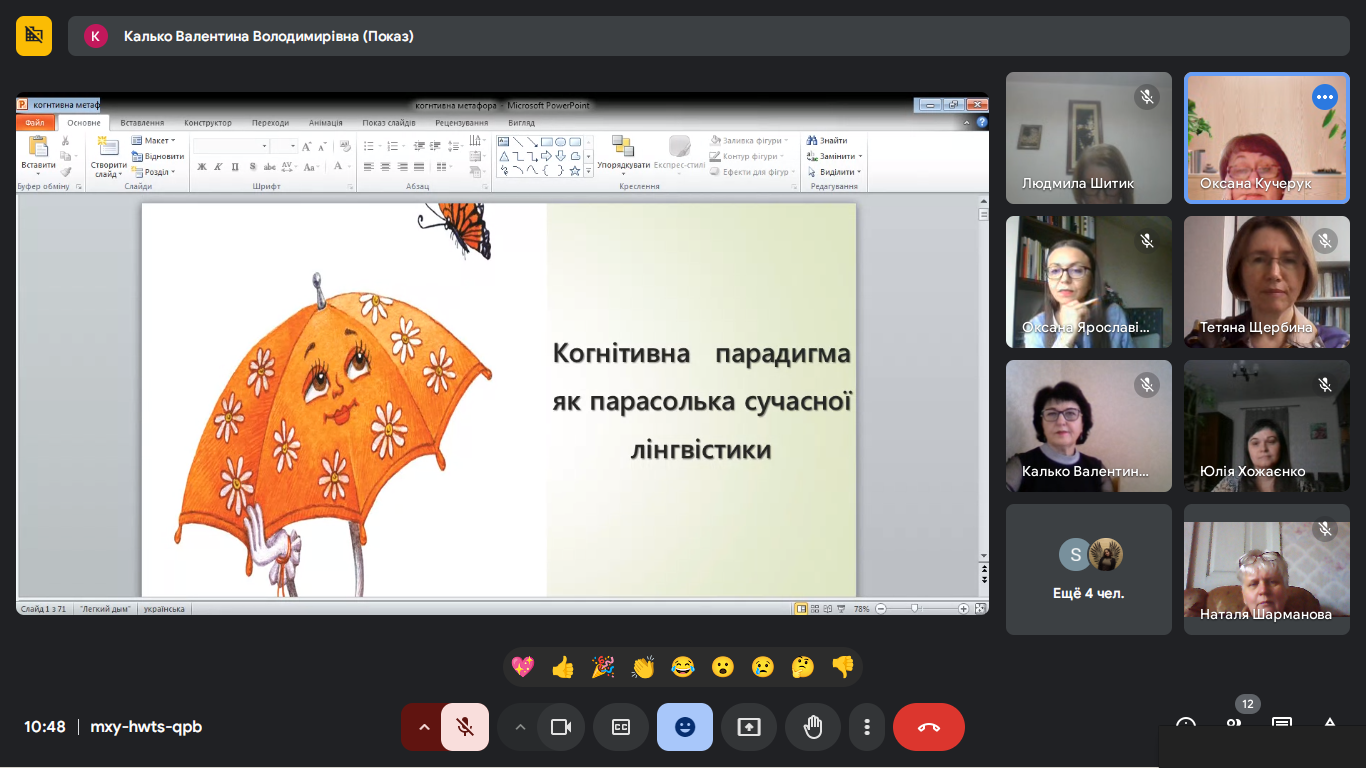Leave the call with the red button
Image resolution: width=1366 pixels, height=768 pixels.
929,727
